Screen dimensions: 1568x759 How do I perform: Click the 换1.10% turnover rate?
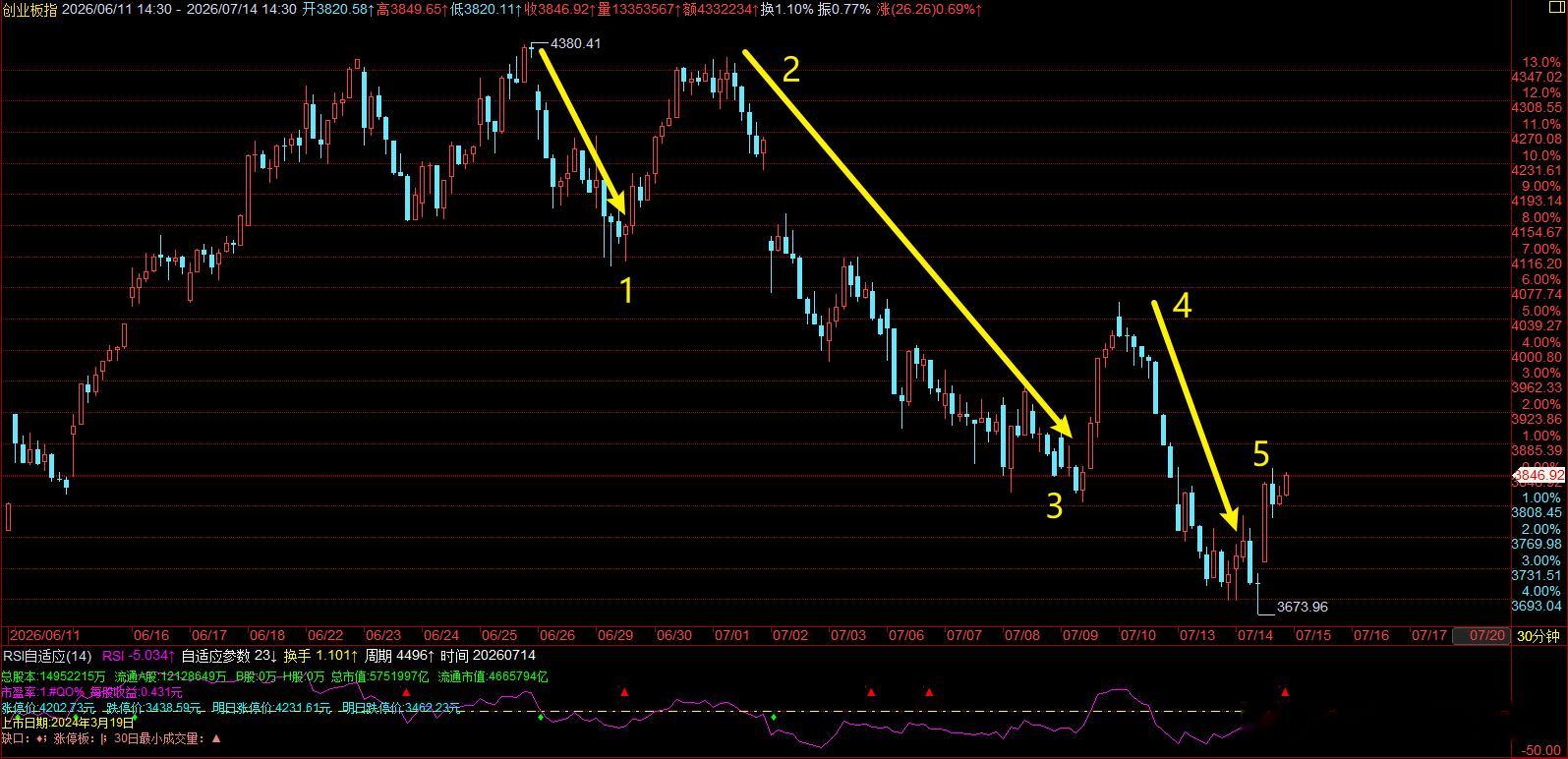788,9
